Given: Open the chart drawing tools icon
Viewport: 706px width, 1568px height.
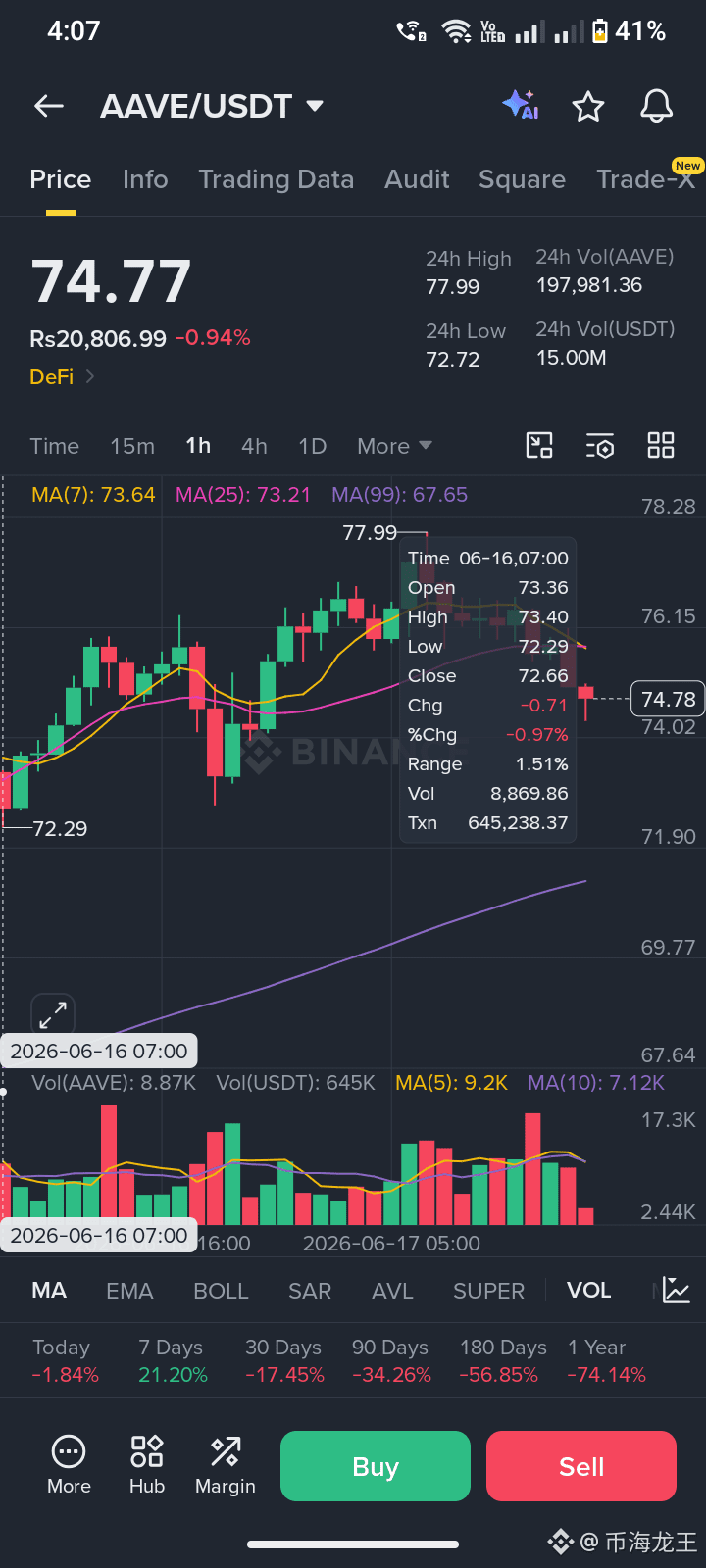Looking at the screenshot, I should [x=539, y=446].
